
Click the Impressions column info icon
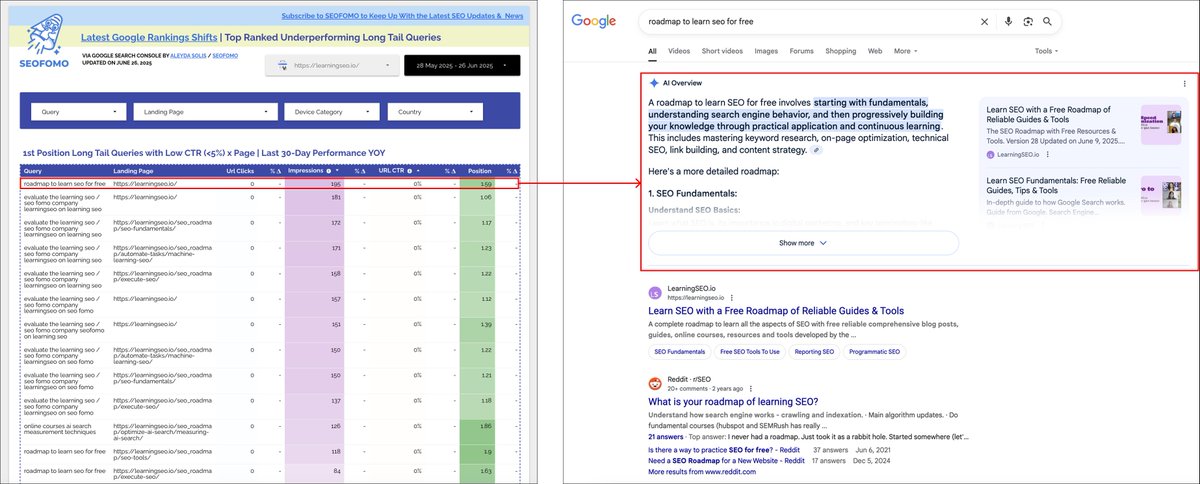[327, 171]
